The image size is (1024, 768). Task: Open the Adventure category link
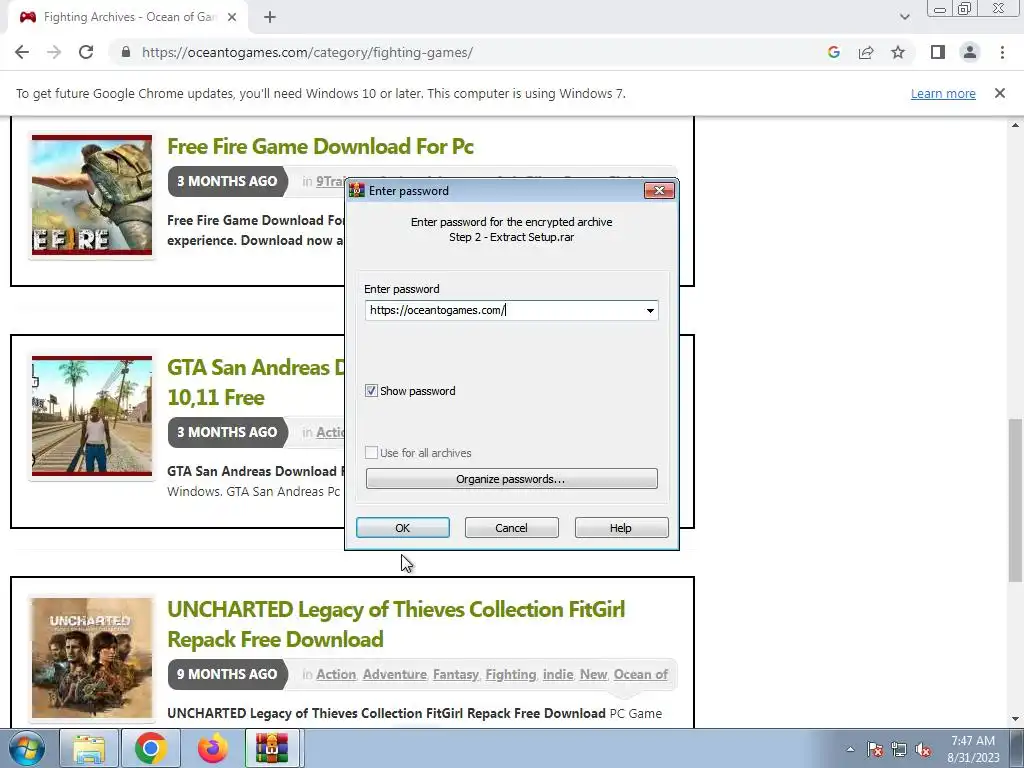394,674
